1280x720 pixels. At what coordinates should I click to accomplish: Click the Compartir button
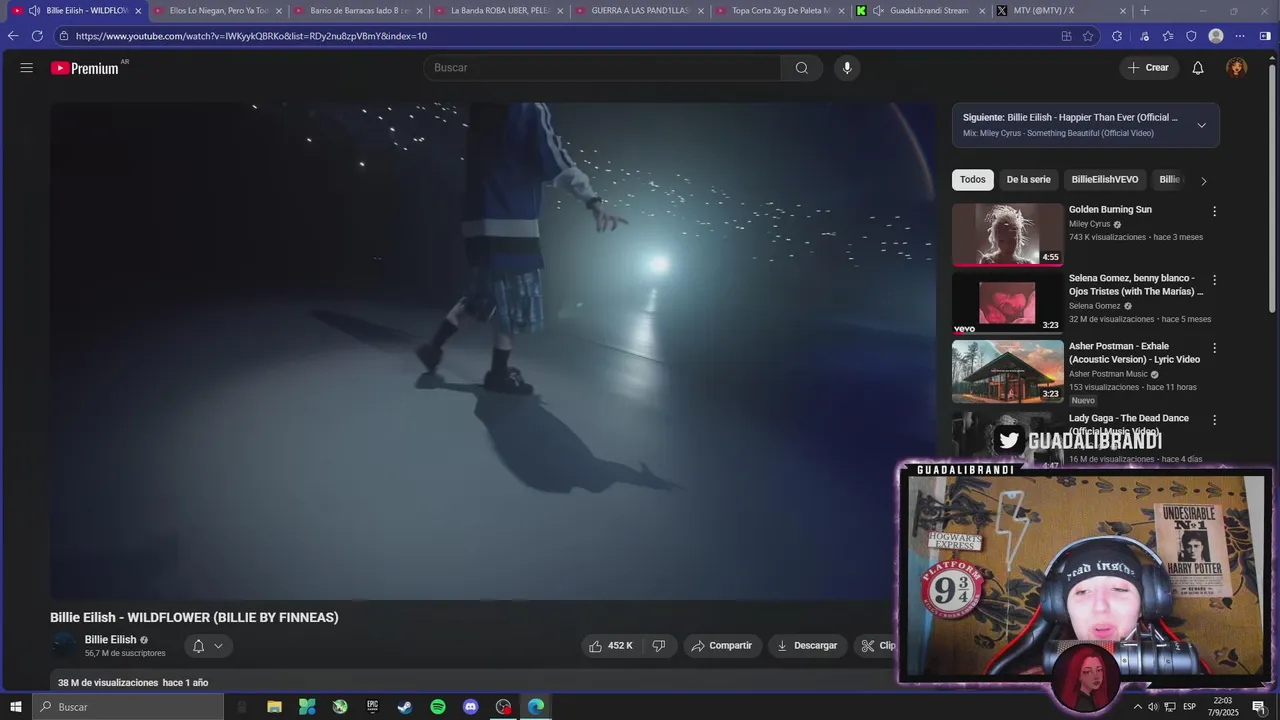click(x=723, y=646)
